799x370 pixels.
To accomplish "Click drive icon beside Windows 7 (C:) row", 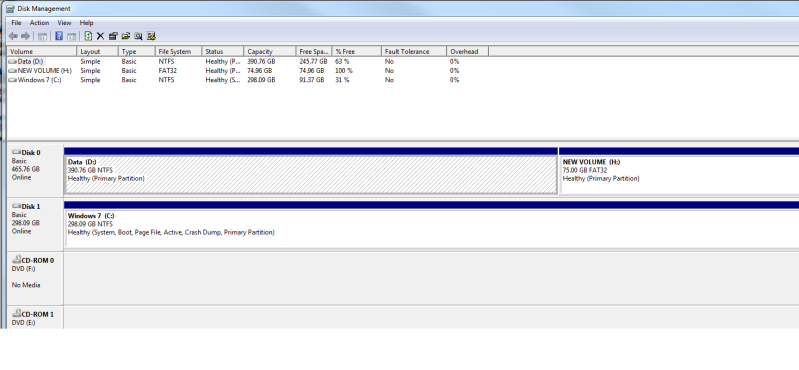I will pyautogui.click(x=12, y=80).
